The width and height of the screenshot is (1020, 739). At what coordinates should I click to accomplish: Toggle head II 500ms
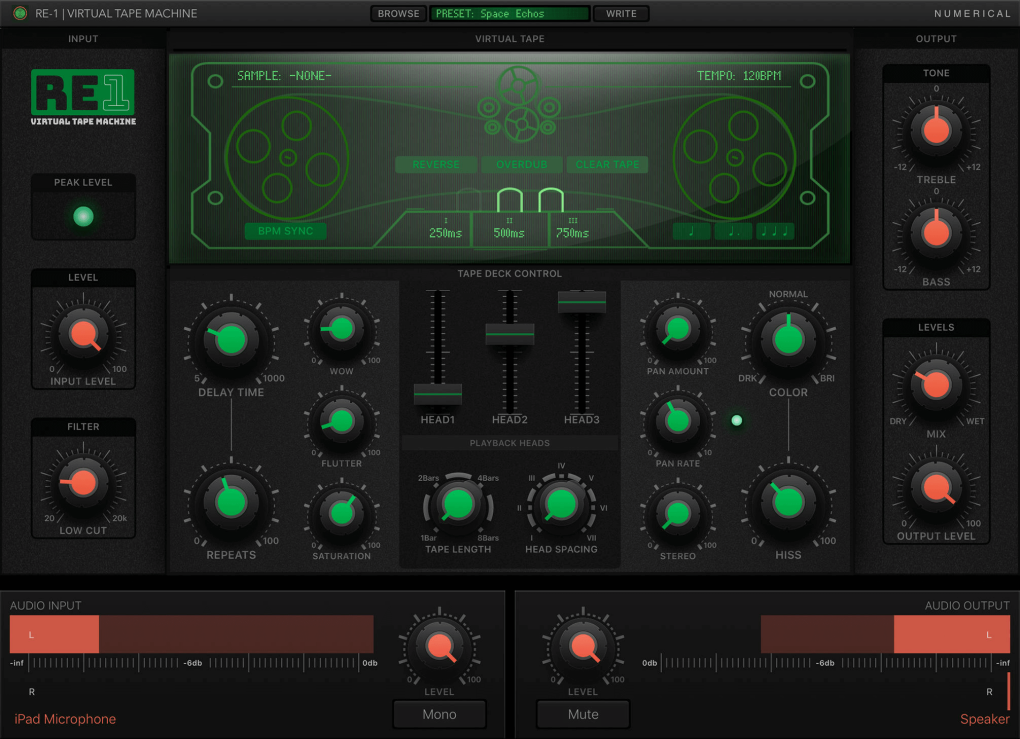509,230
